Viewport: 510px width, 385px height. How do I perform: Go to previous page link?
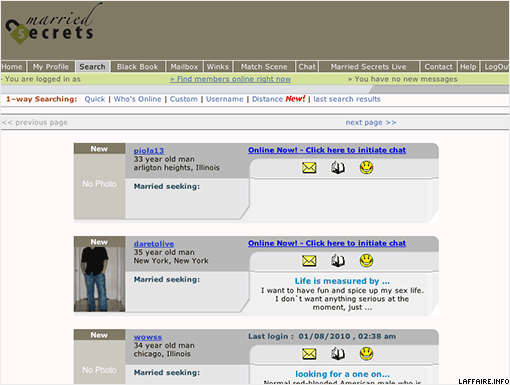point(35,122)
